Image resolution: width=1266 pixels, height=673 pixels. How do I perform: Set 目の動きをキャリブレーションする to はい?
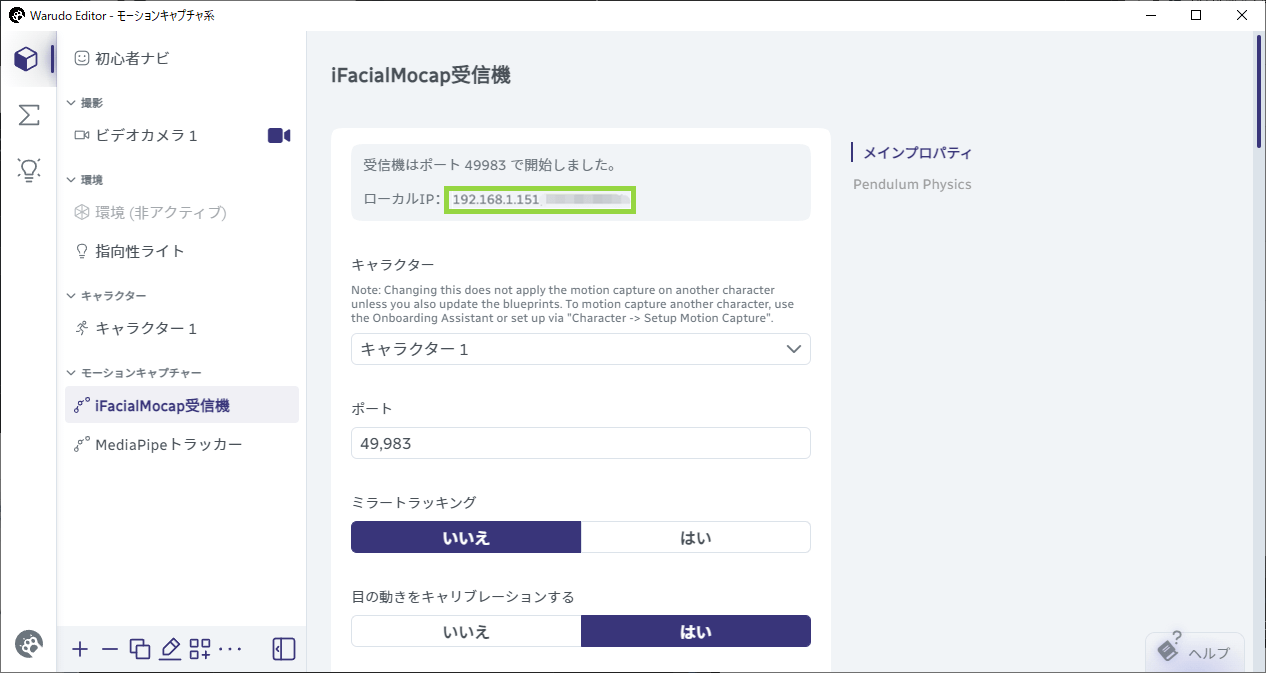696,631
